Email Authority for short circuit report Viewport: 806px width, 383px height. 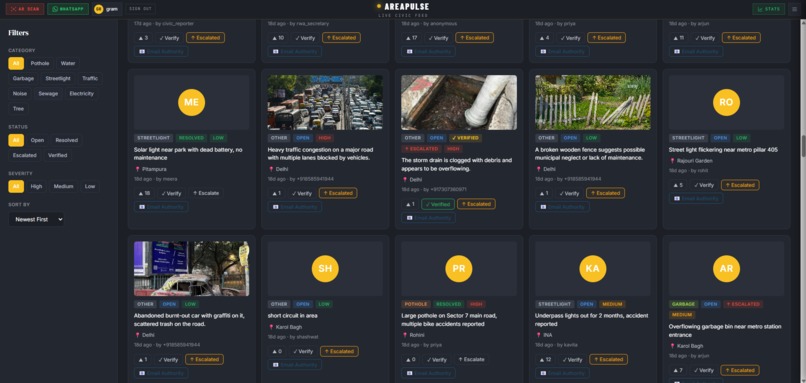[x=295, y=364]
